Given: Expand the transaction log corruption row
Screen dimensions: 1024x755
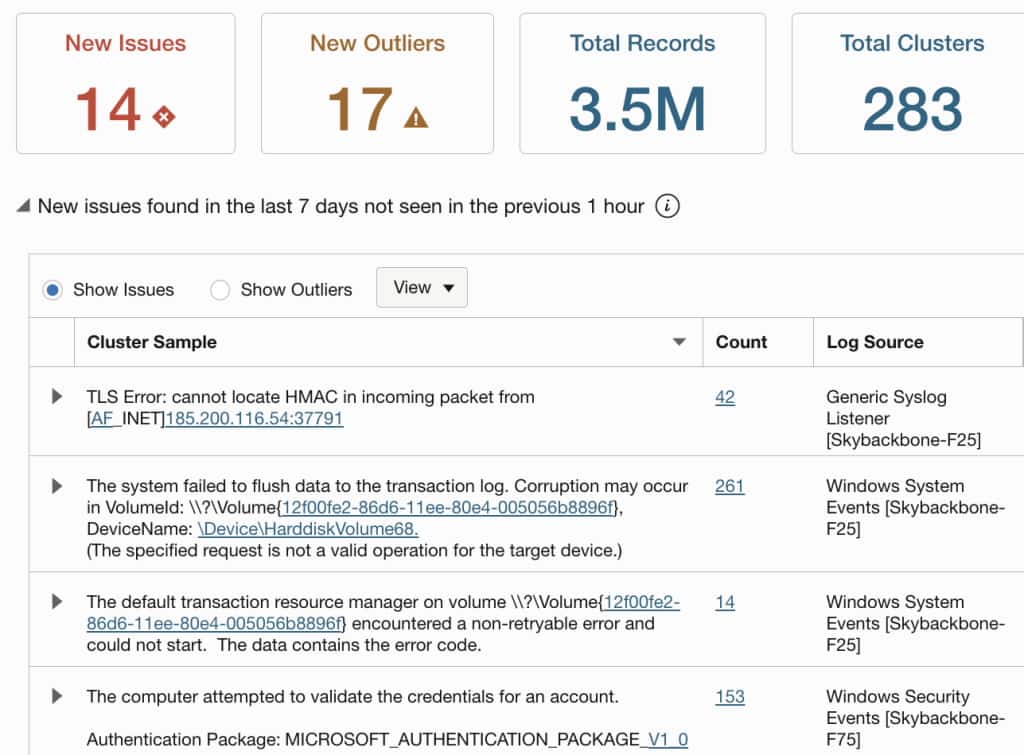Looking at the screenshot, I should pyautogui.click(x=55, y=486).
